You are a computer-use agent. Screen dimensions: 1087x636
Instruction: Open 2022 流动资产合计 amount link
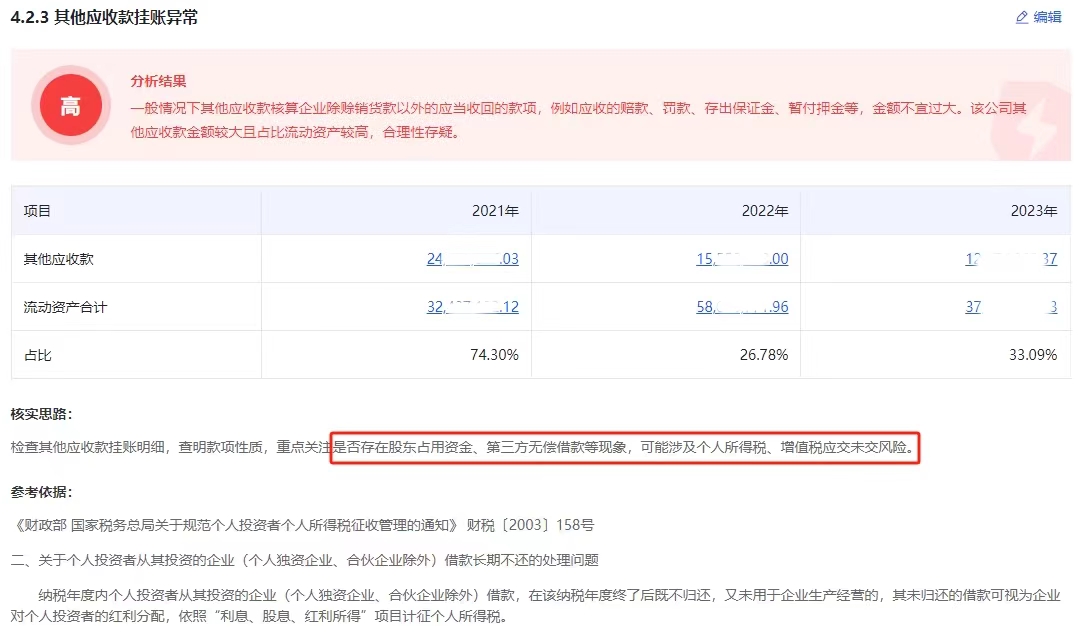point(742,307)
